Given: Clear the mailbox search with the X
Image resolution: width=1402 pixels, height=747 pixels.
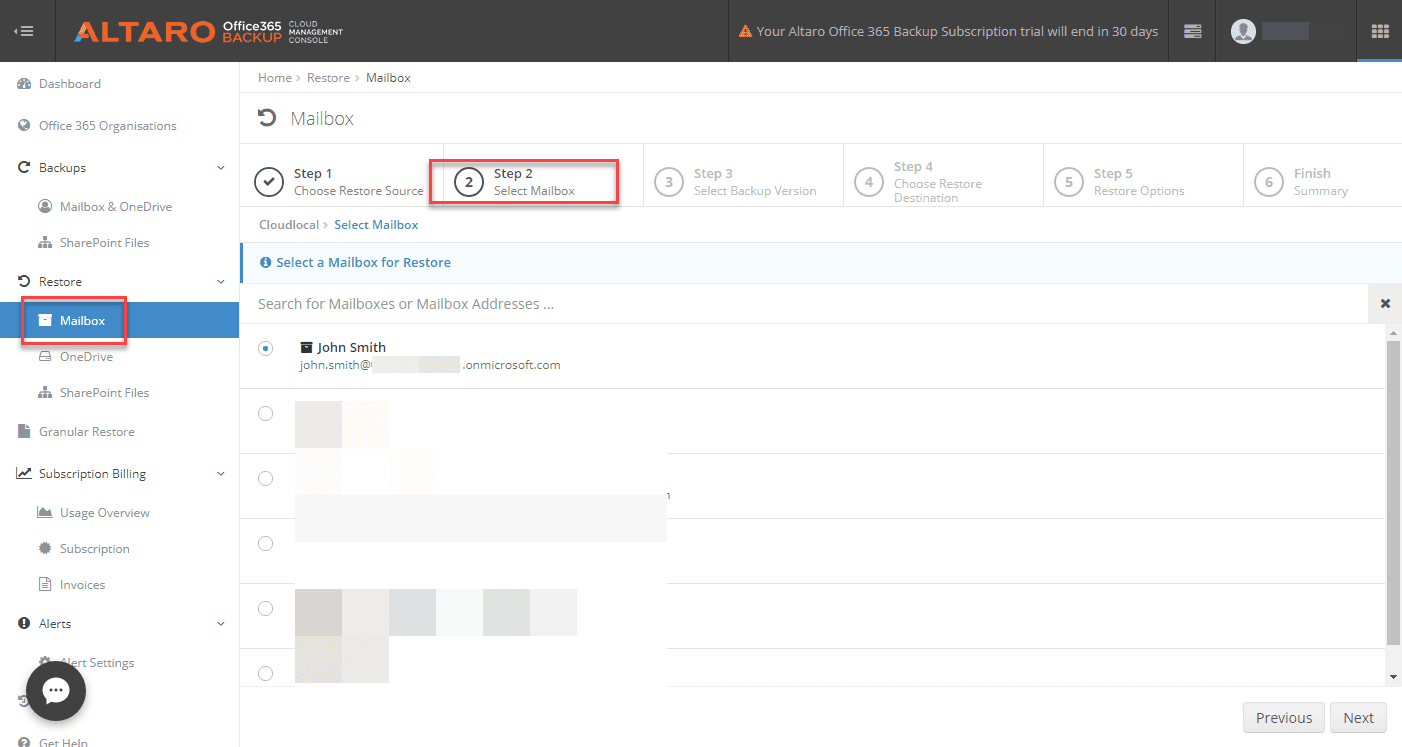Looking at the screenshot, I should pos(1385,304).
